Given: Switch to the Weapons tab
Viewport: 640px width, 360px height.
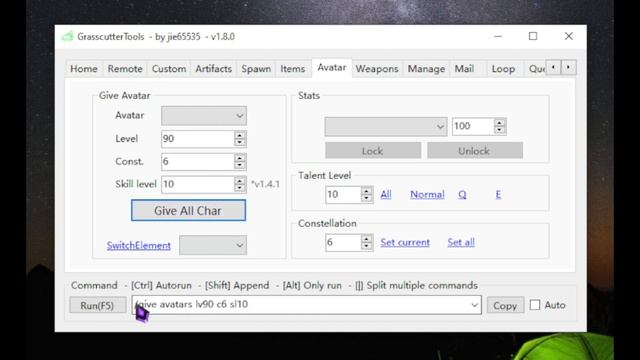Looking at the screenshot, I should pos(377,69).
